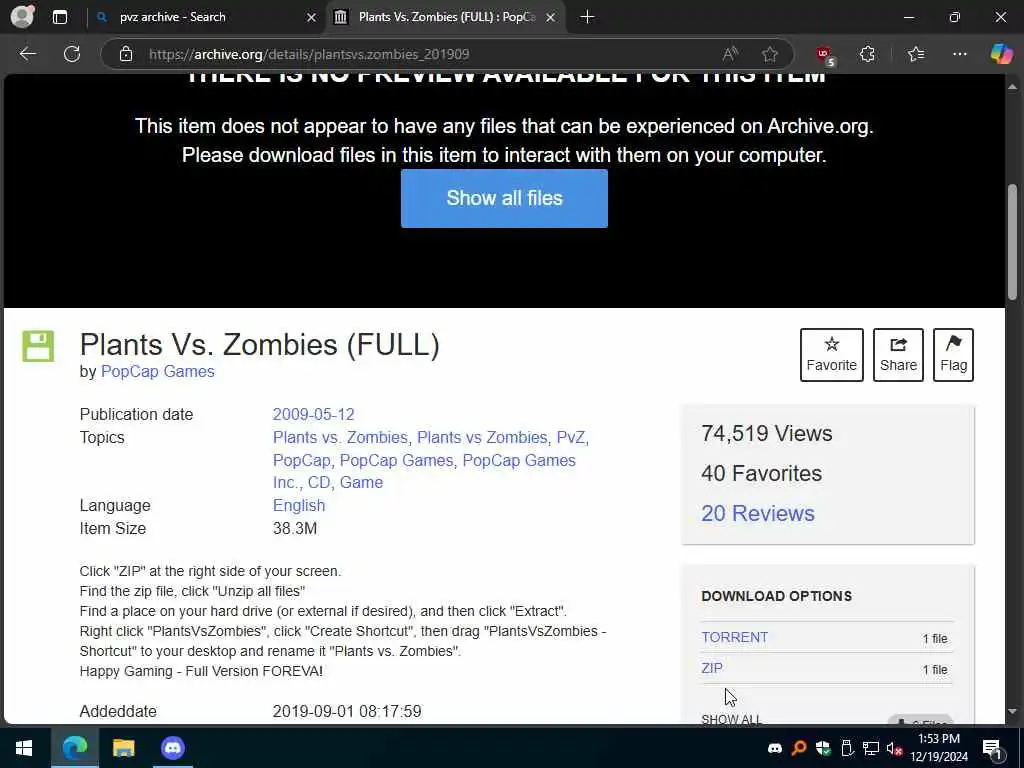The image size is (1024, 768).
Task: Click the magnifier search tray icon
Action: (799, 748)
